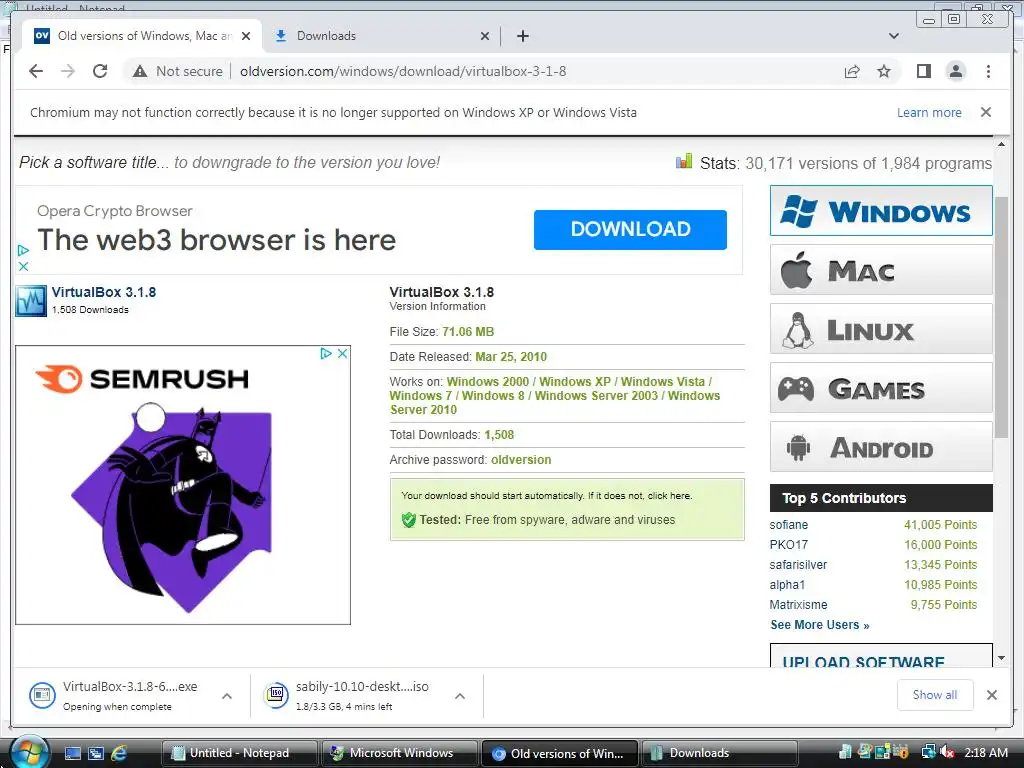Click the AdChoices icon on Semrush ad
Screen dimensions: 1024x768
click(x=326, y=353)
